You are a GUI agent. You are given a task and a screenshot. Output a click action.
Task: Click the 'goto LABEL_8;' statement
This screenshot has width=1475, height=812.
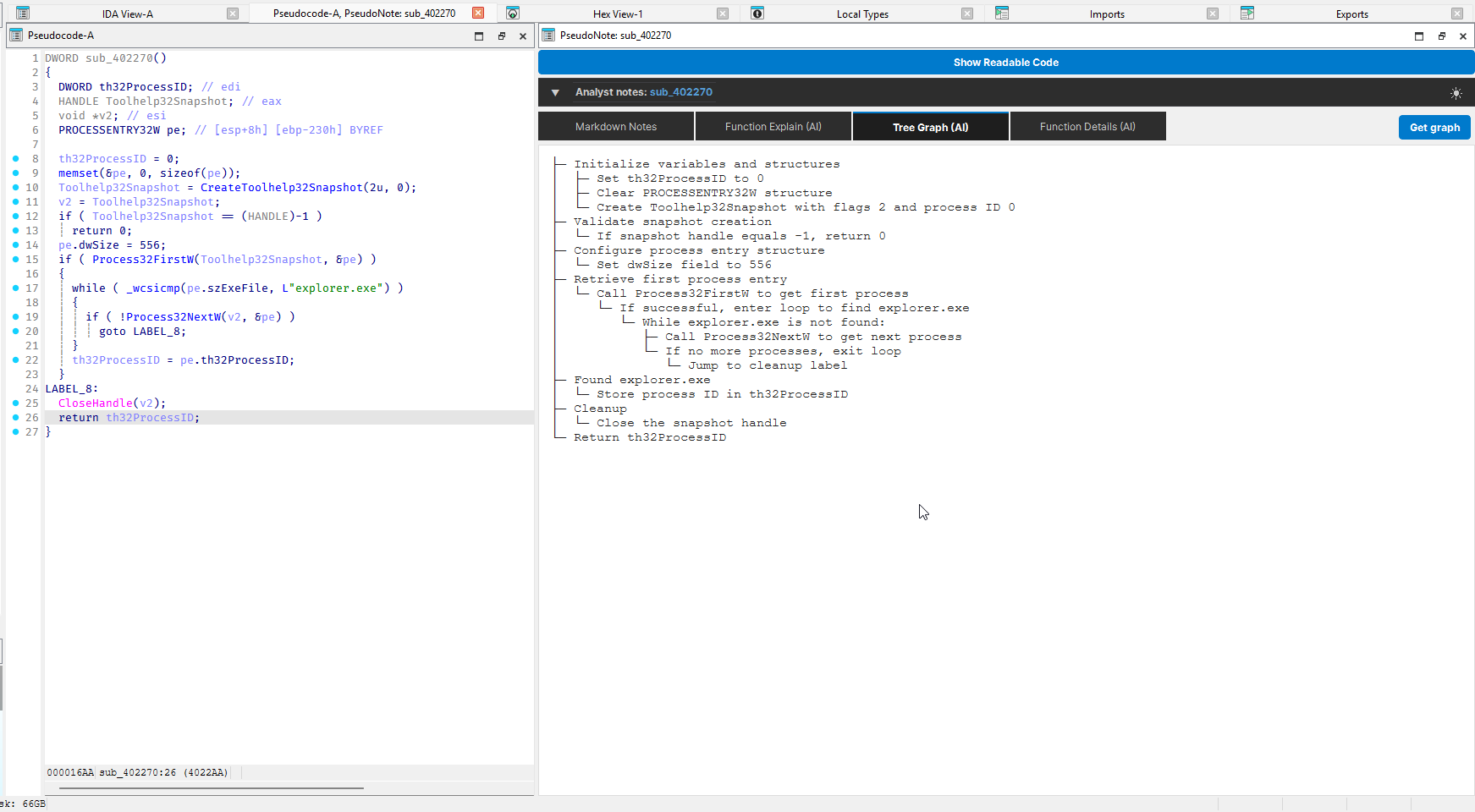click(x=142, y=332)
